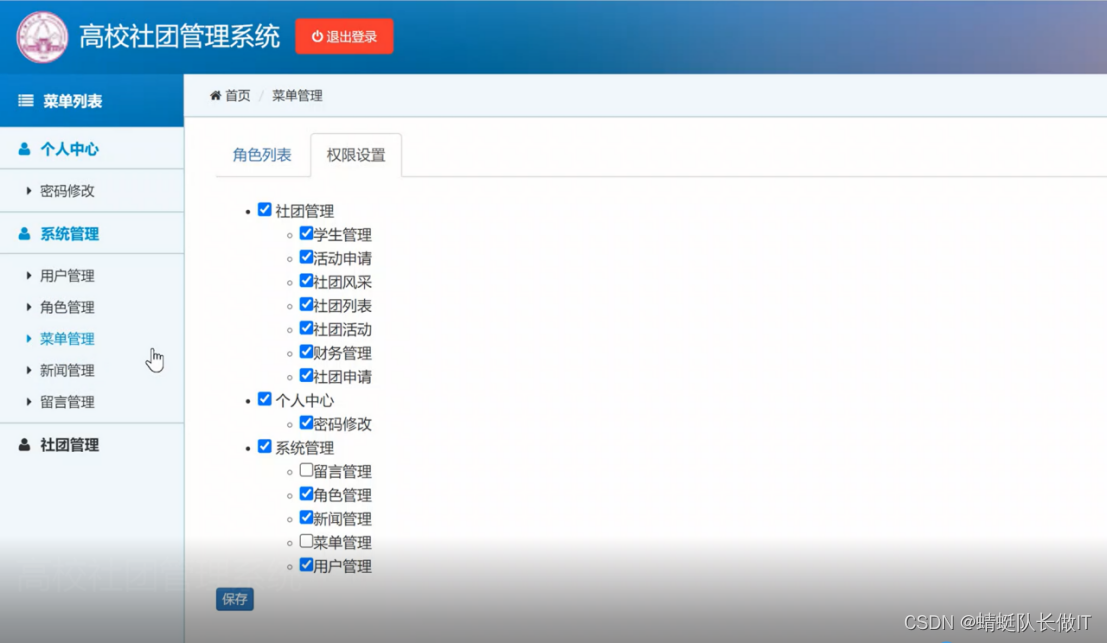Click the home icon in the breadcrumb
This screenshot has height=643, width=1107.
coord(215,95)
